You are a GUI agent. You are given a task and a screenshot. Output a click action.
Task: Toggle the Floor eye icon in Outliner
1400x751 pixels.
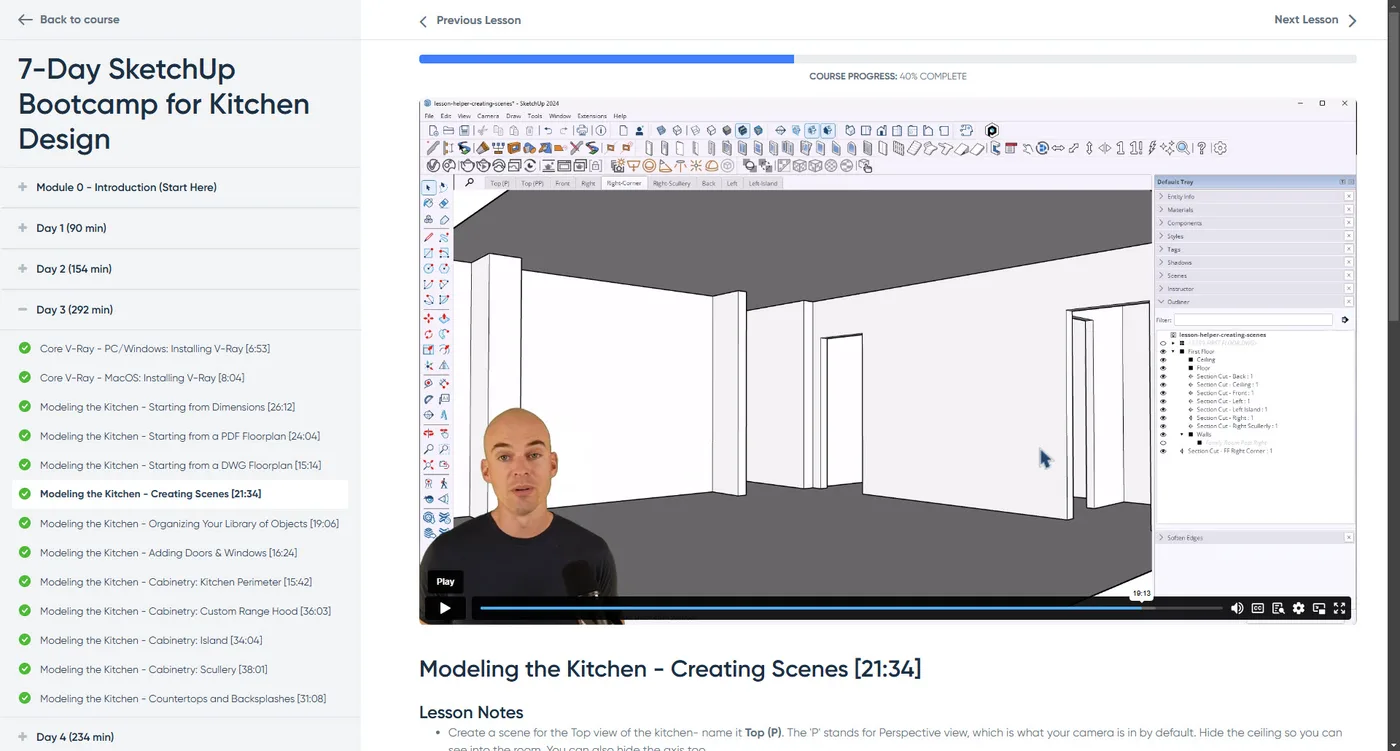(1162, 368)
